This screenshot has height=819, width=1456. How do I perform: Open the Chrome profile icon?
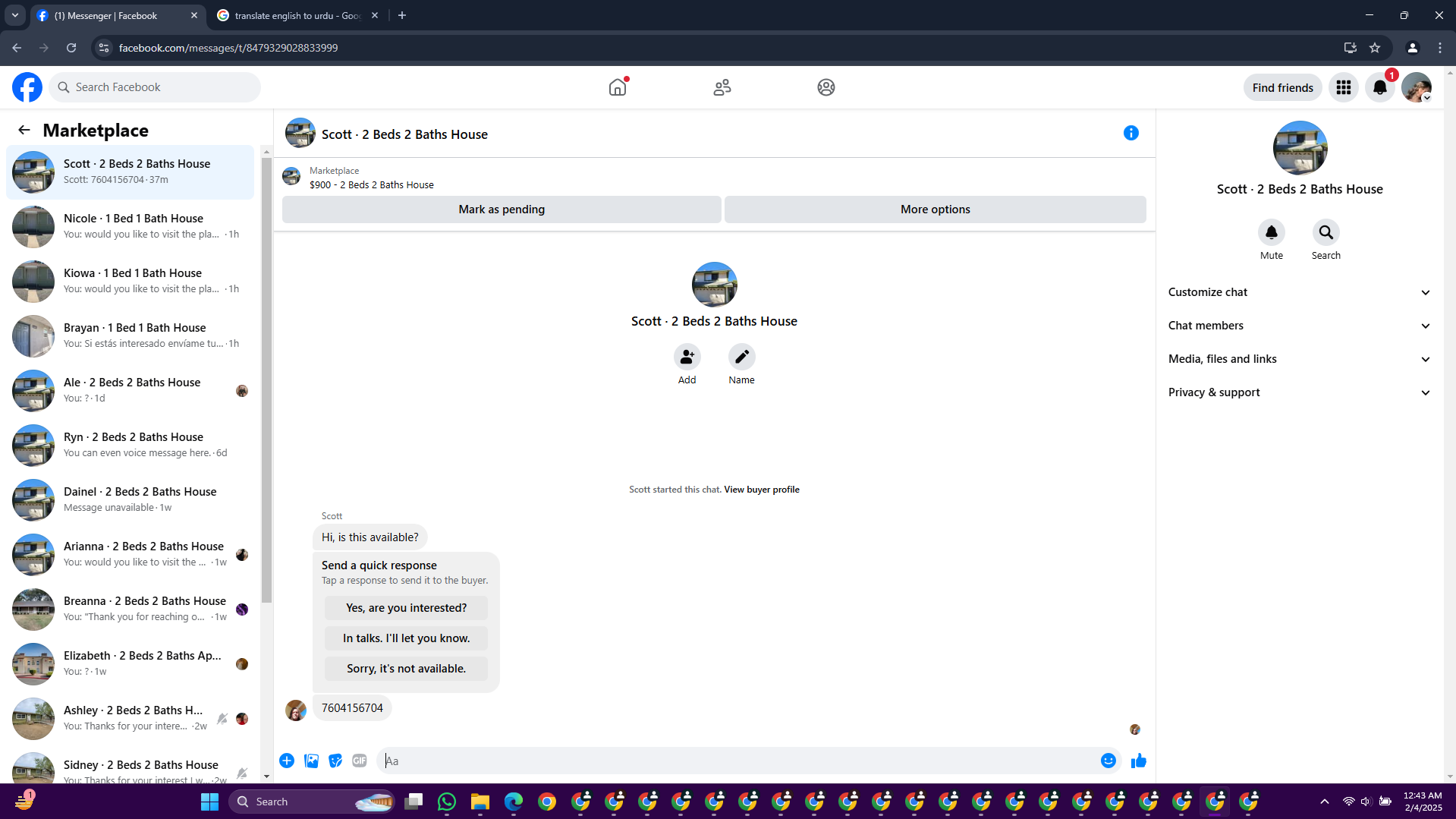coord(1412,48)
